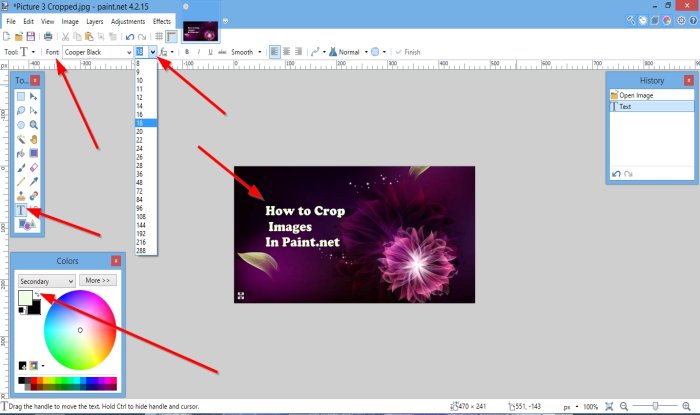Open the Secondary color selector dropdown
Image resolution: width=700 pixels, height=415 pixels.
coord(46,281)
